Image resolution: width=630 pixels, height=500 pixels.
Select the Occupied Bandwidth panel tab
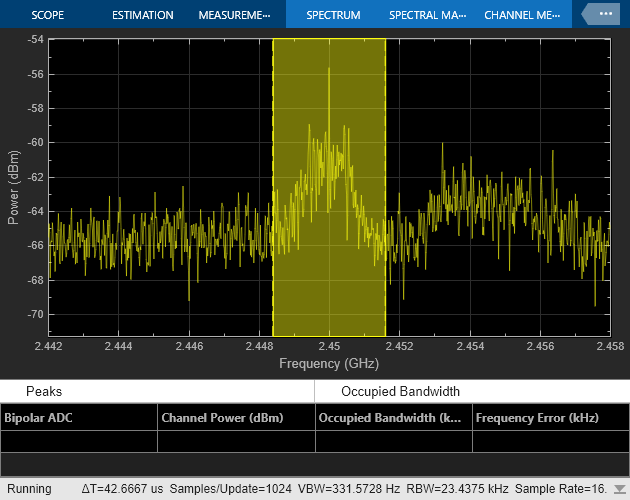point(400,392)
